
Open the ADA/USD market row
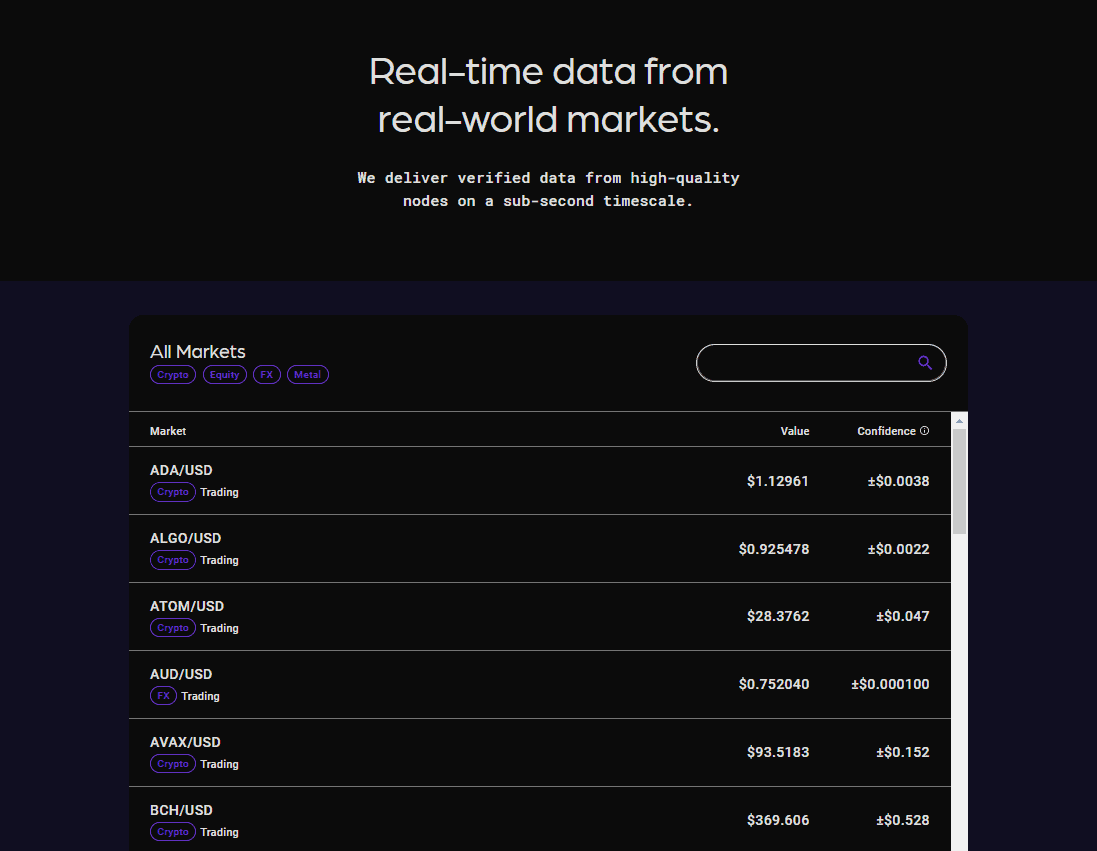[539, 481]
